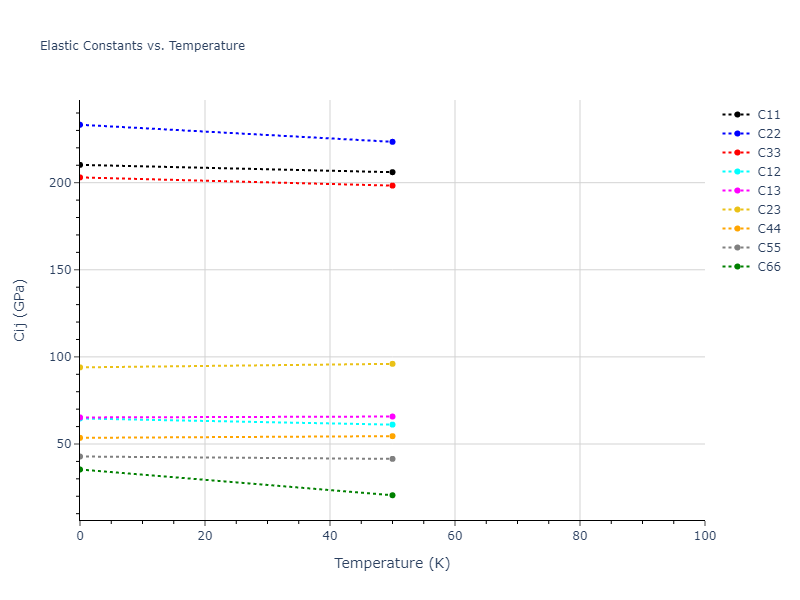Select the green C66 marker at 50 K
800x600 pixels.
click(392, 495)
